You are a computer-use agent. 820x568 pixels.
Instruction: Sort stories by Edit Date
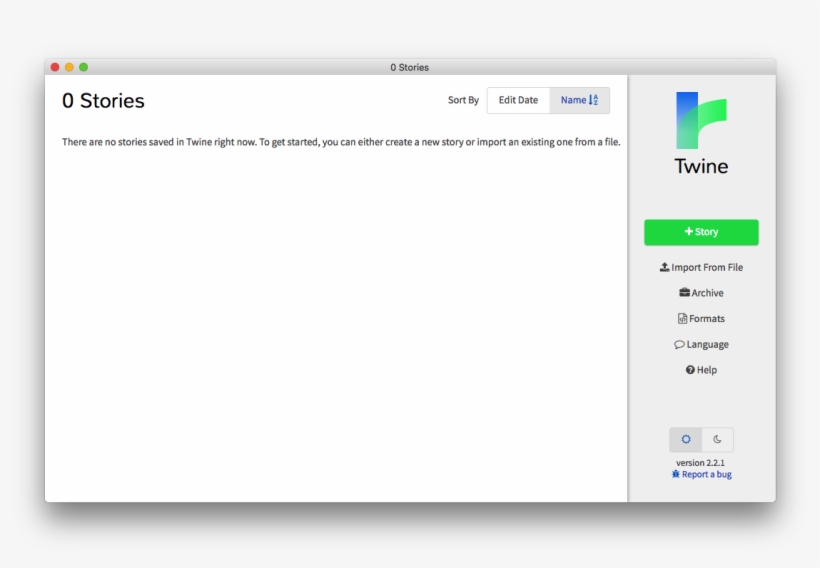point(518,100)
